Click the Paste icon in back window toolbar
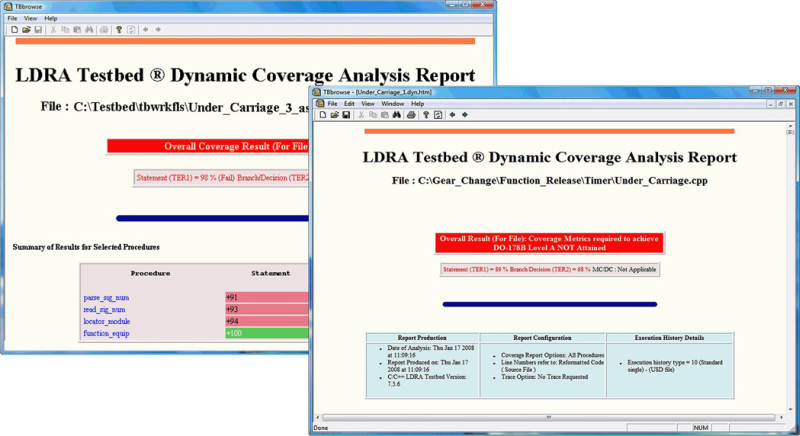Viewport: 800px width, 436px height. (77, 30)
